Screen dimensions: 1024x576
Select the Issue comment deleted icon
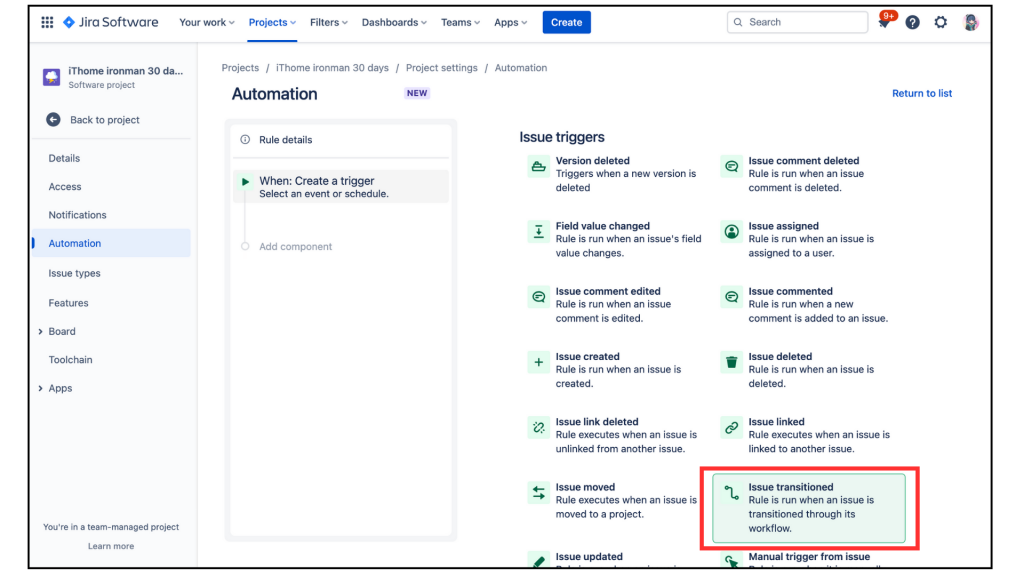[731, 167]
